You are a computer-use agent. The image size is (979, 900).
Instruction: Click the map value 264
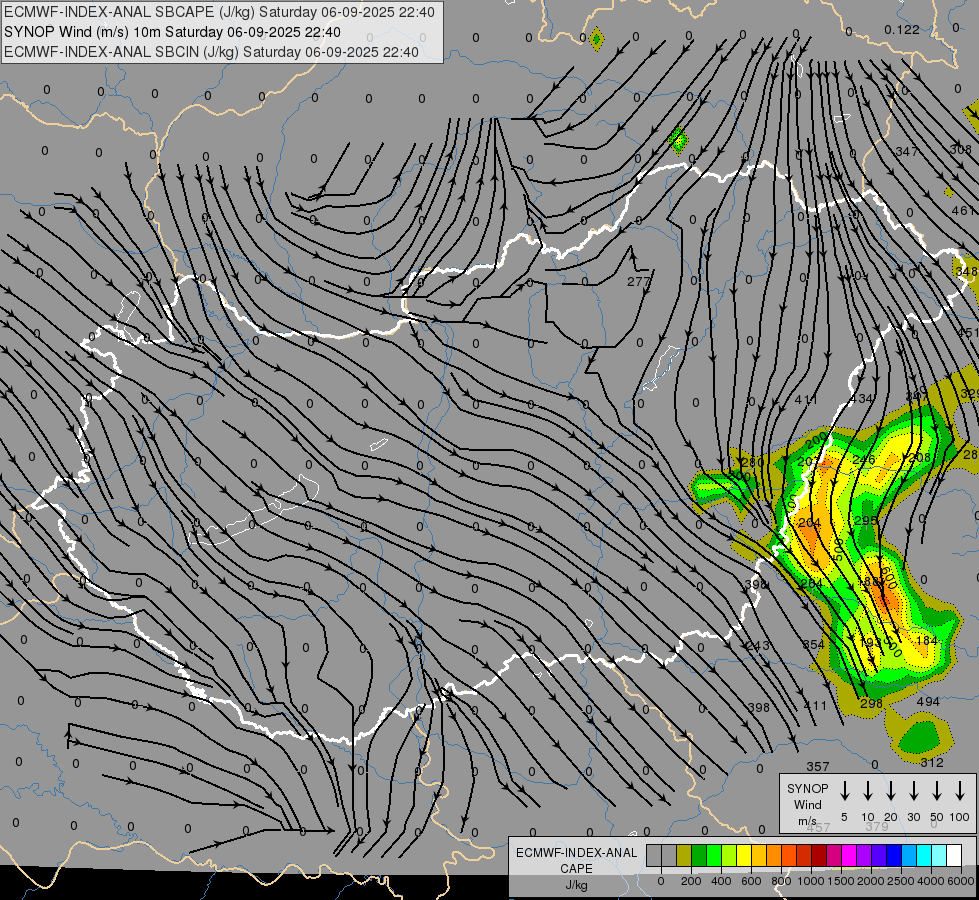point(812,583)
